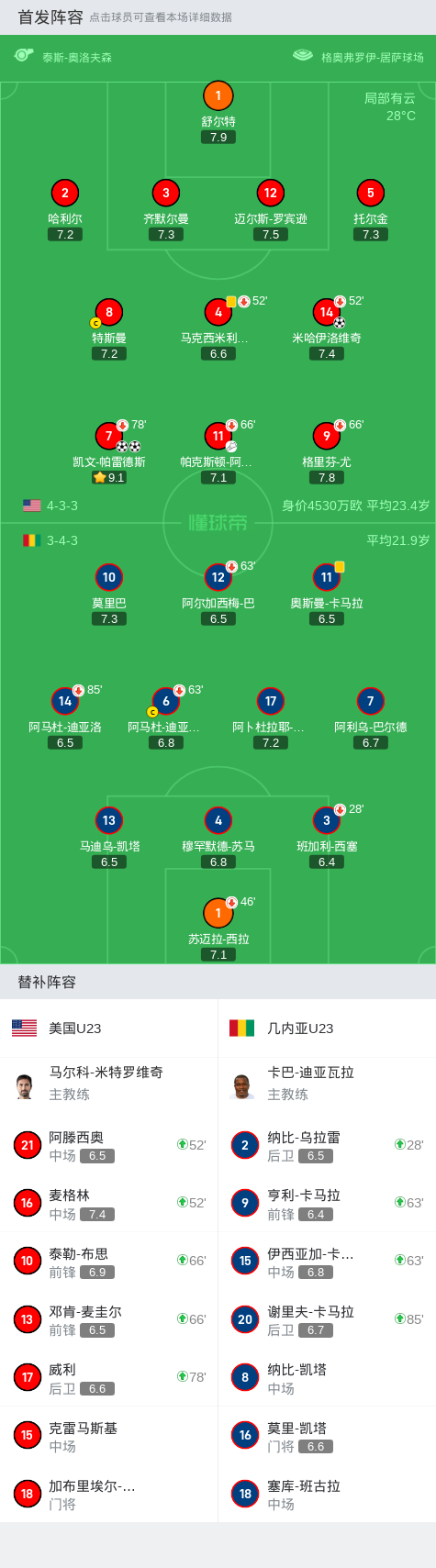The image size is (436, 1568).
Task: Open goalkeeper 舒尔特 number 1 icon
Action: pyautogui.click(x=218, y=95)
